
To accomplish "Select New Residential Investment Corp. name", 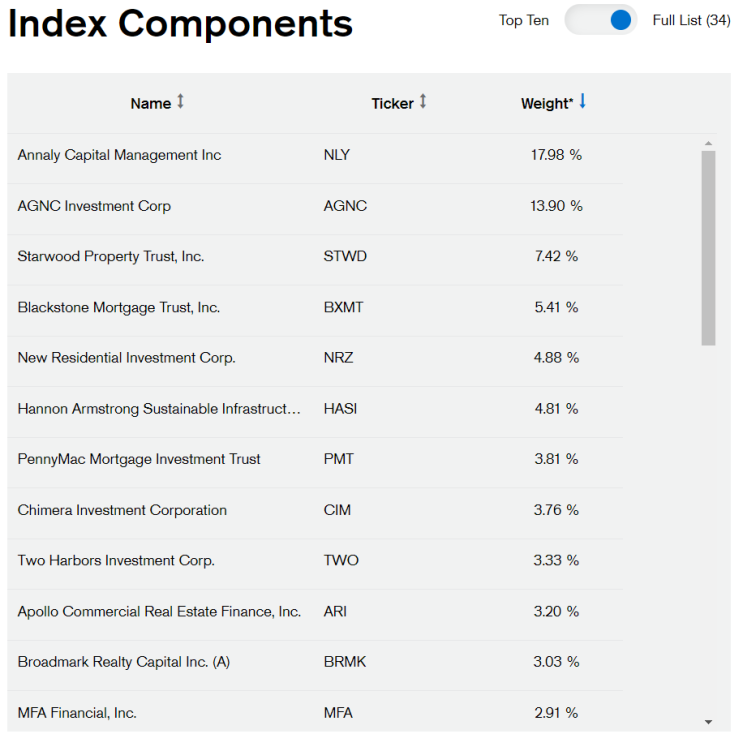I will point(127,358).
